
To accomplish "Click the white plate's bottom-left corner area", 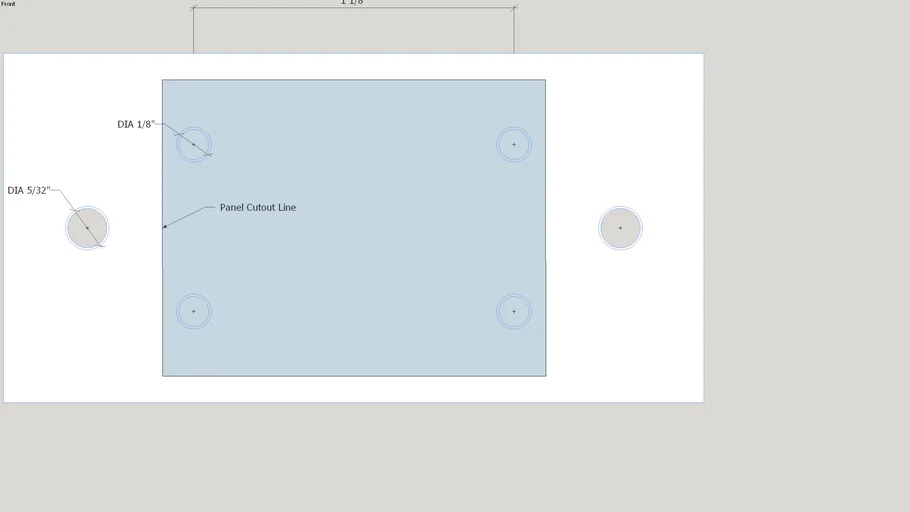I will tap(12, 394).
